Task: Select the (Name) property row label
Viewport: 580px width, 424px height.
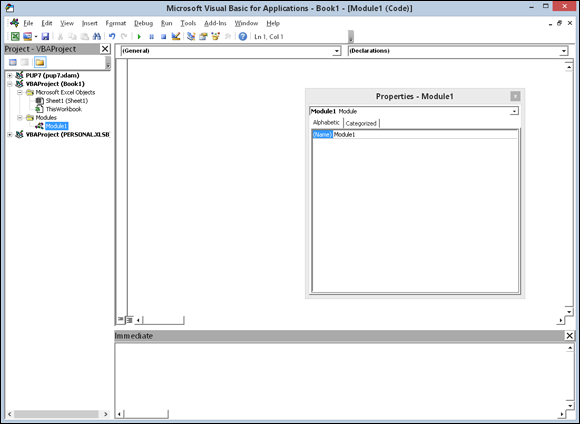Action: (x=323, y=135)
